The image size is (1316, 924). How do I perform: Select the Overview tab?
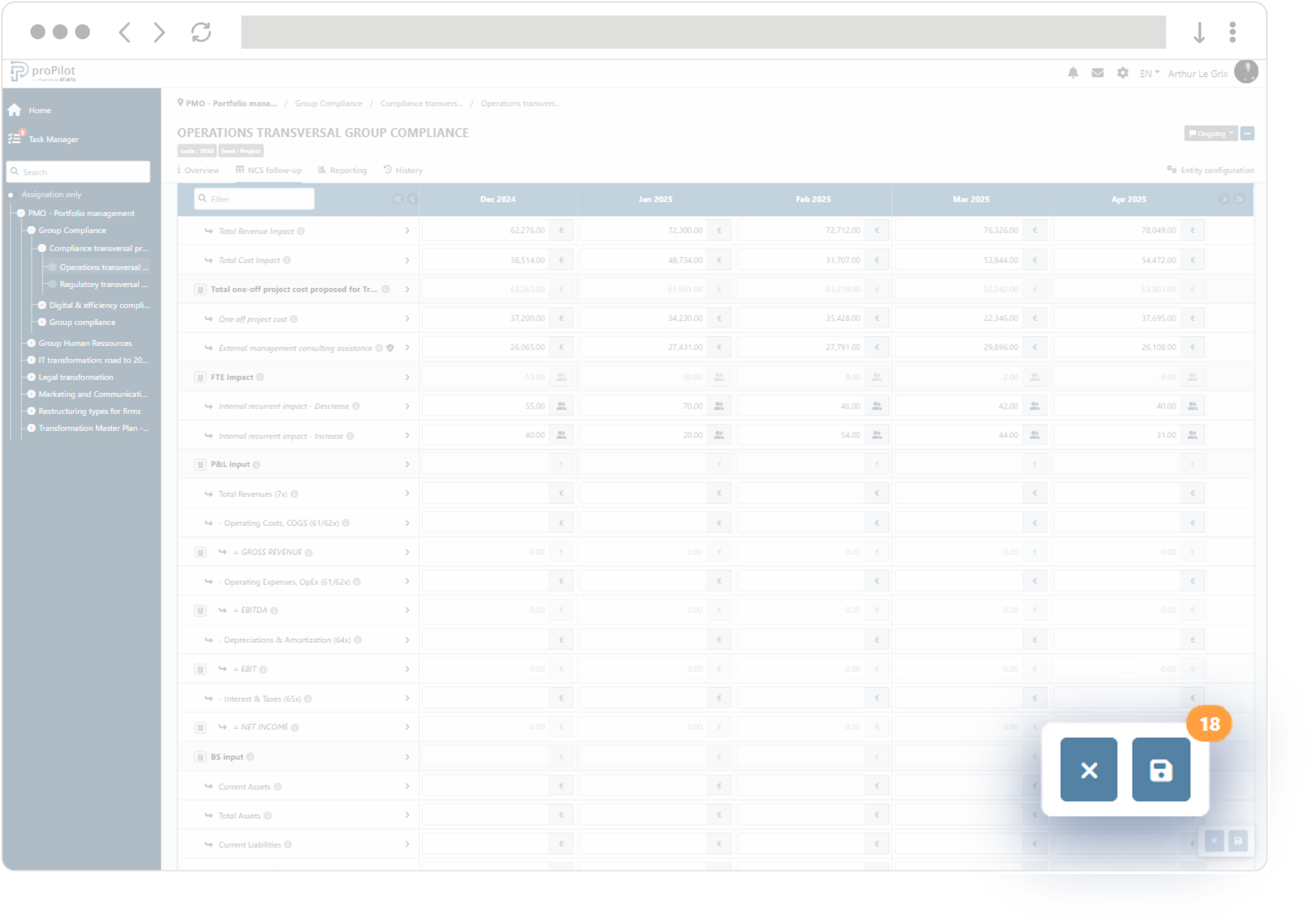tap(199, 170)
